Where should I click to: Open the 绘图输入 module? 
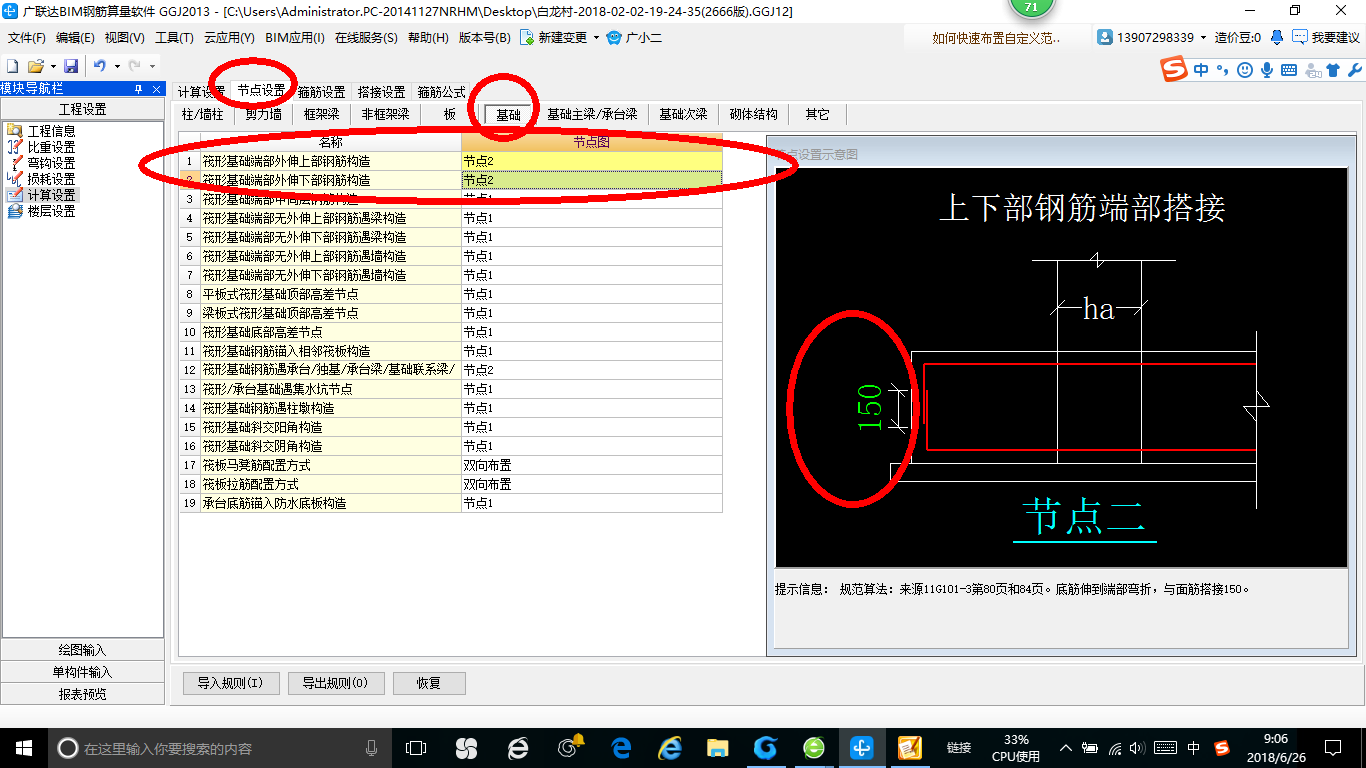pos(82,650)
